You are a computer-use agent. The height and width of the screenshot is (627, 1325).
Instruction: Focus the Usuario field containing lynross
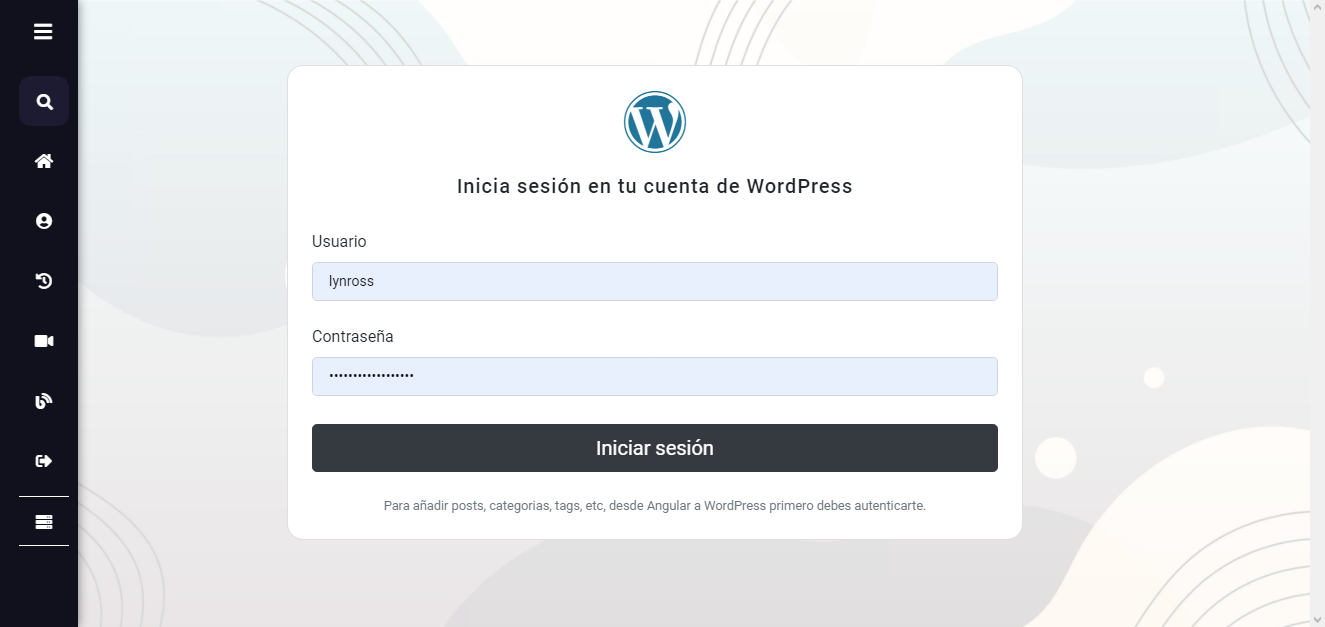point(655,281)
